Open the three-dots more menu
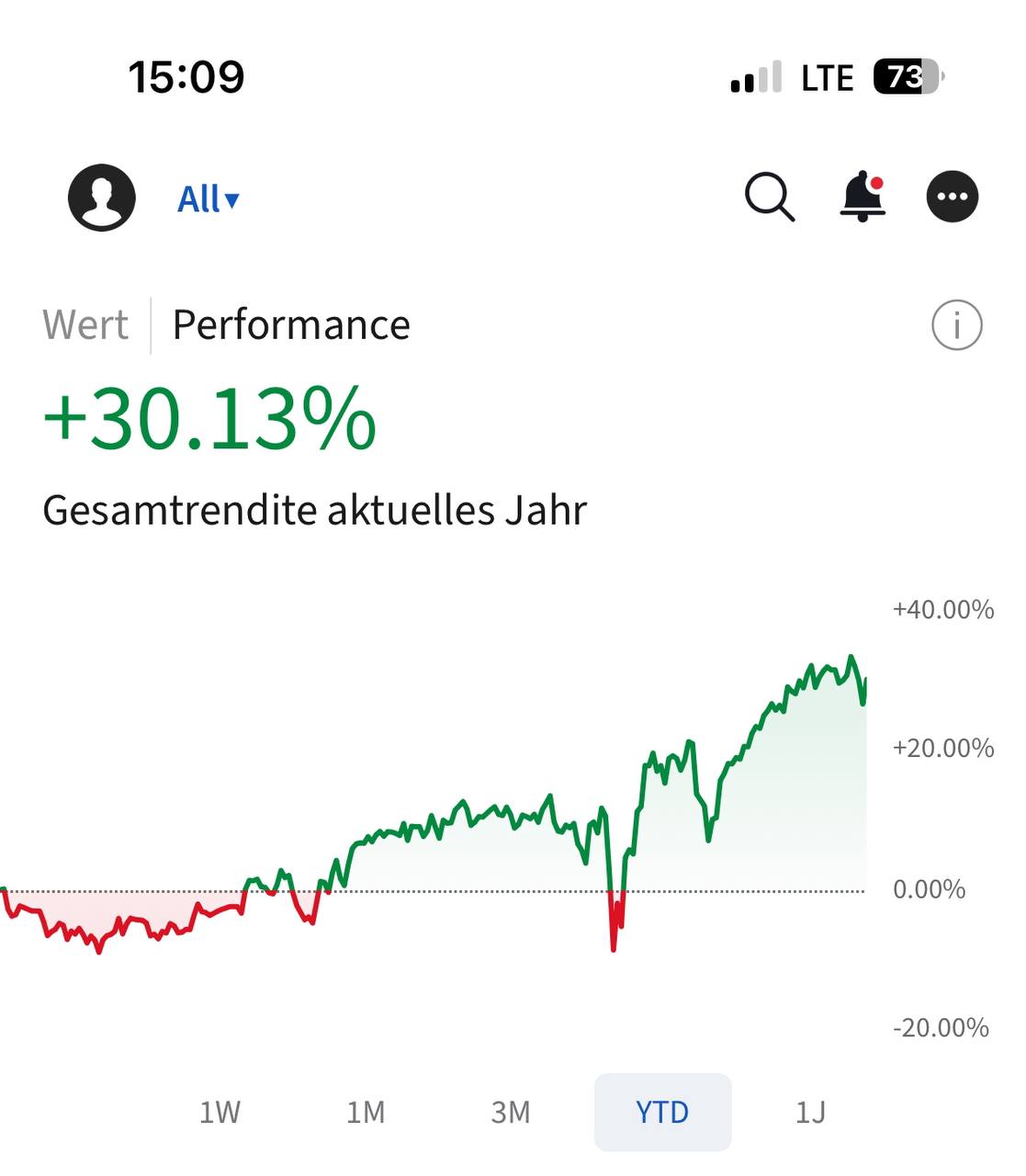Screen dimensions: 1026x1176 953,197
